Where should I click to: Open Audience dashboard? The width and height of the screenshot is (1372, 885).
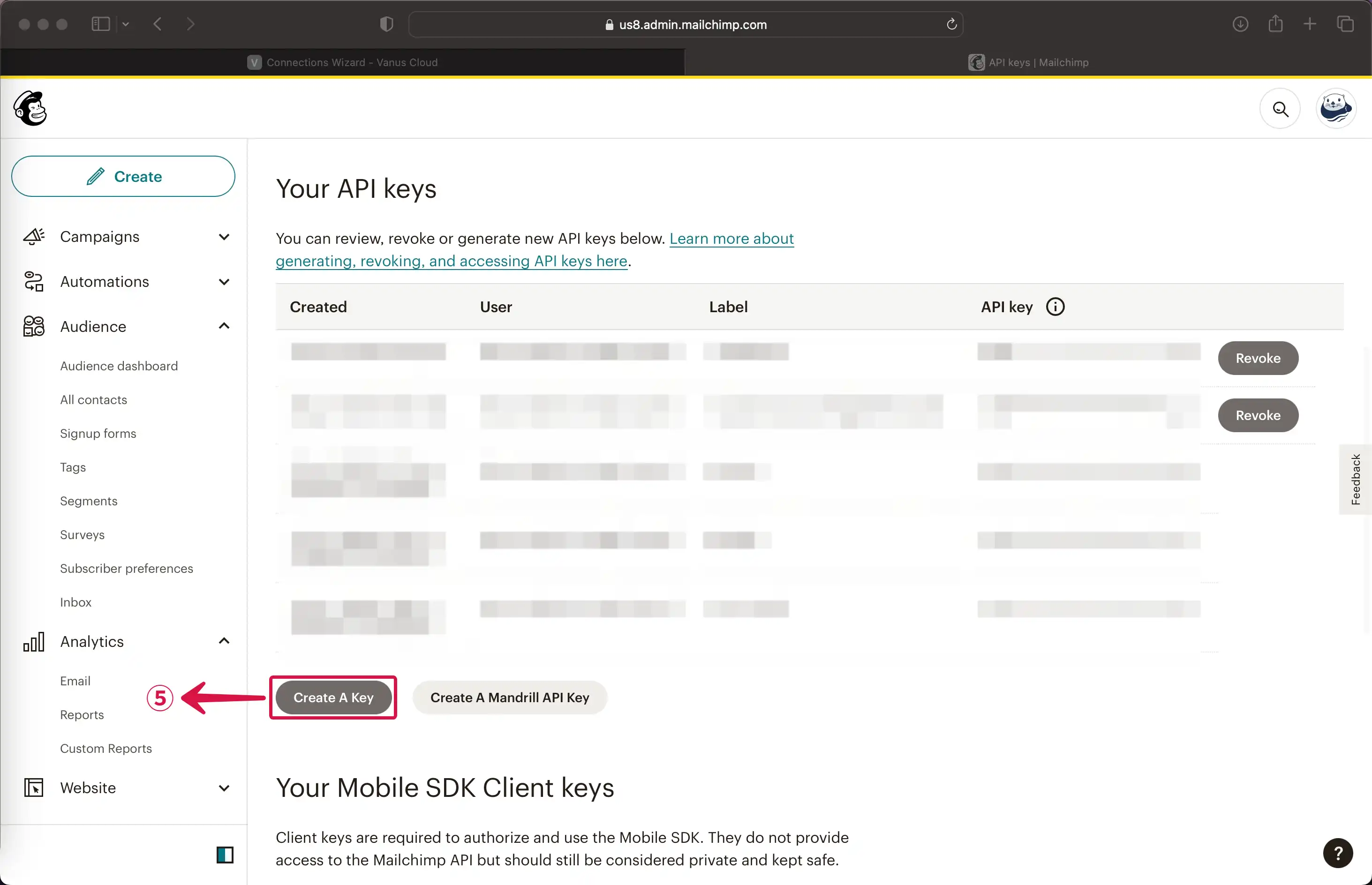tap(119, 366)
